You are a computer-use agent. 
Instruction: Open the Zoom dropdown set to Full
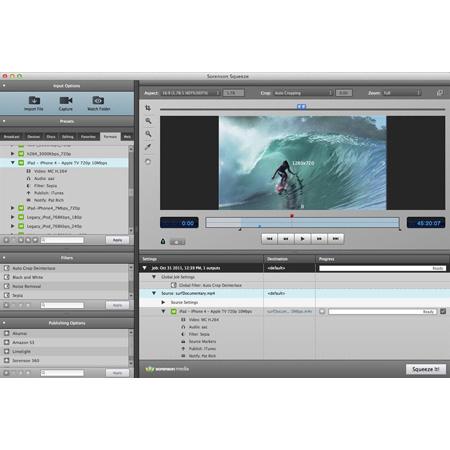[401, 93]
